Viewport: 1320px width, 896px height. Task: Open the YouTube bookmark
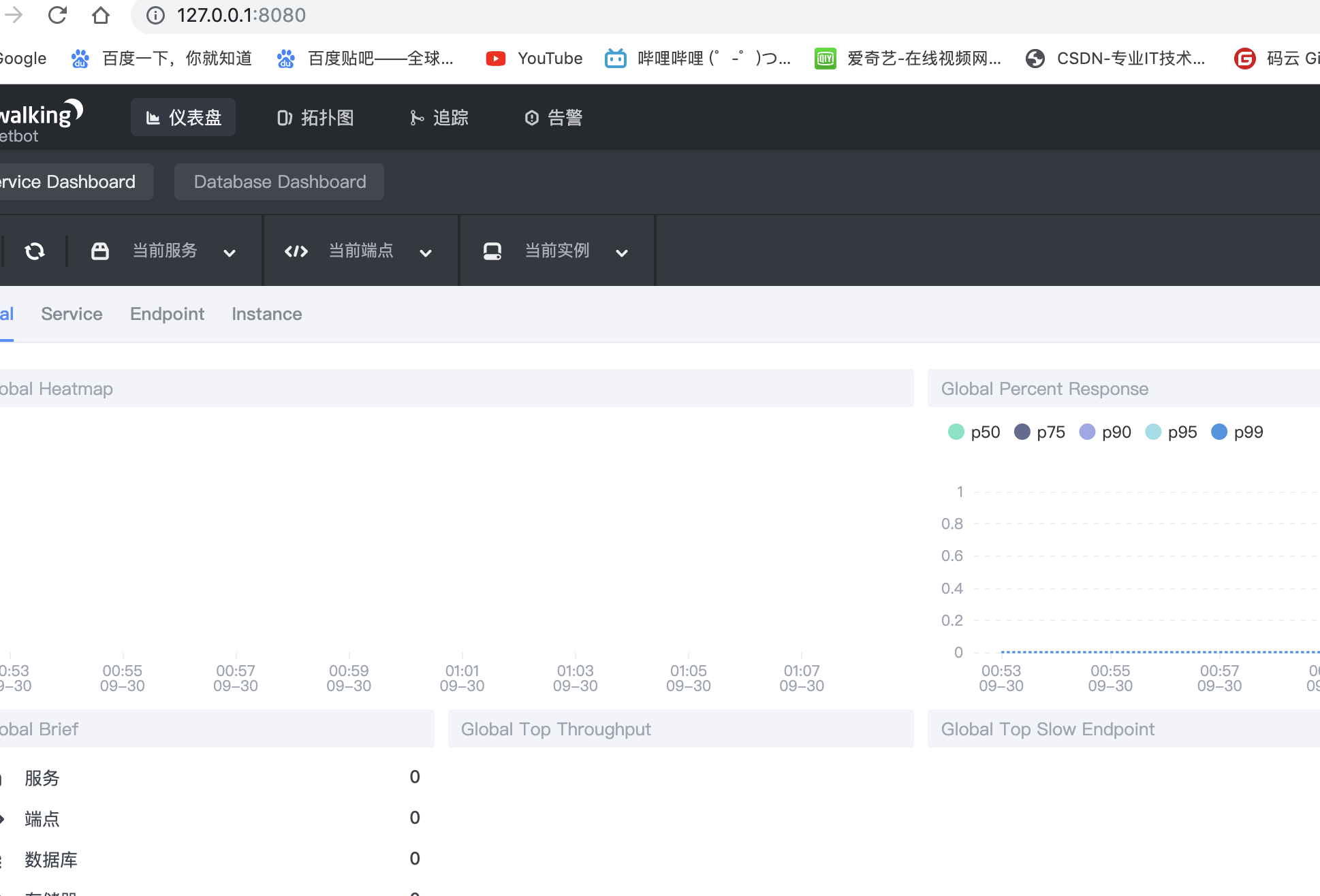coord(534,59)
